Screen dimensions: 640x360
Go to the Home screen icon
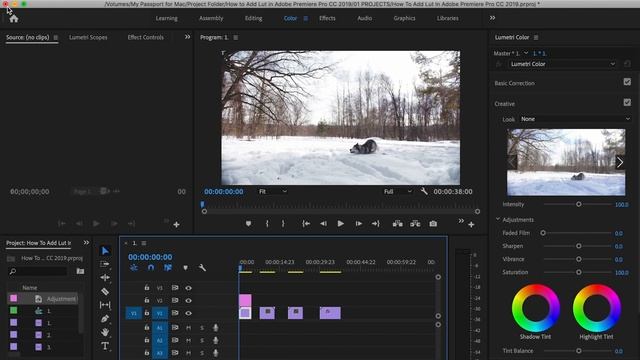click(14, 19)
